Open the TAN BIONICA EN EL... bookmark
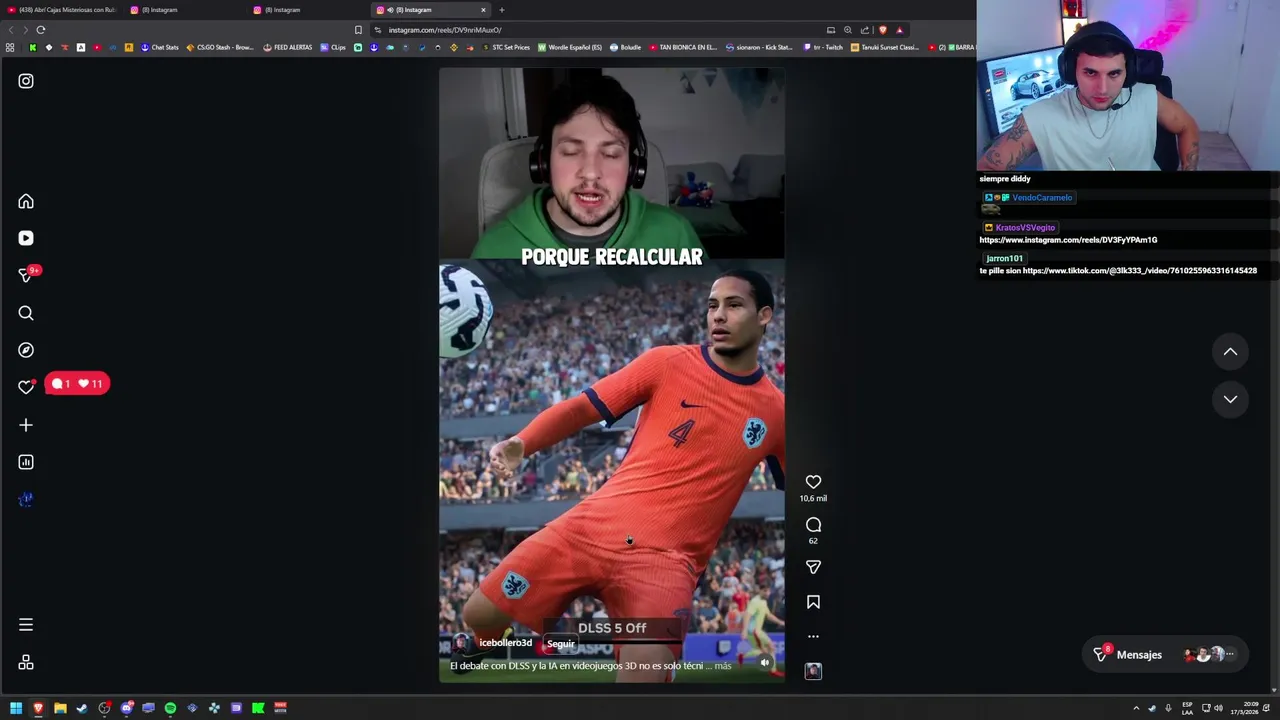1280x720 pixels. pyautogui.click(x=684, y=47)
